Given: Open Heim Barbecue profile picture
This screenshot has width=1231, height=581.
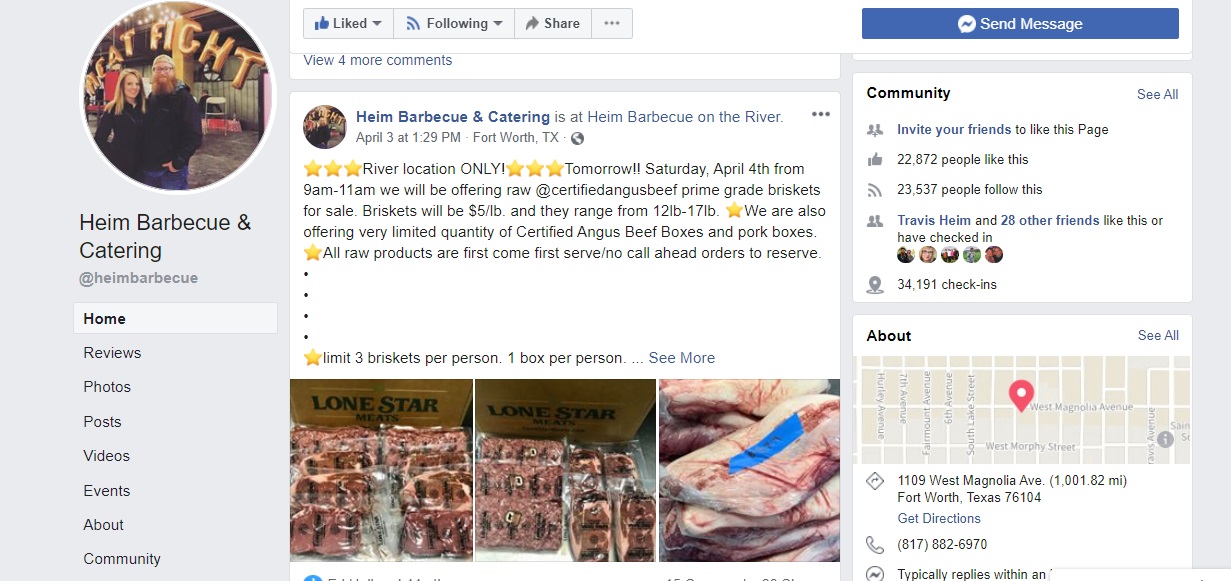Looking at the screenshot, I should (x=177, y=96).
